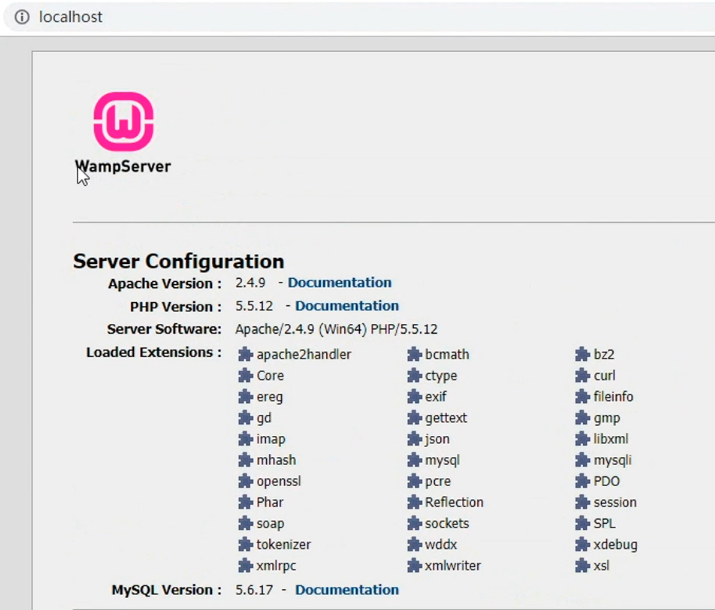Click the puzzle icon next to json
The height and width of the screenshot is (610, 715).
pos(414,439)
